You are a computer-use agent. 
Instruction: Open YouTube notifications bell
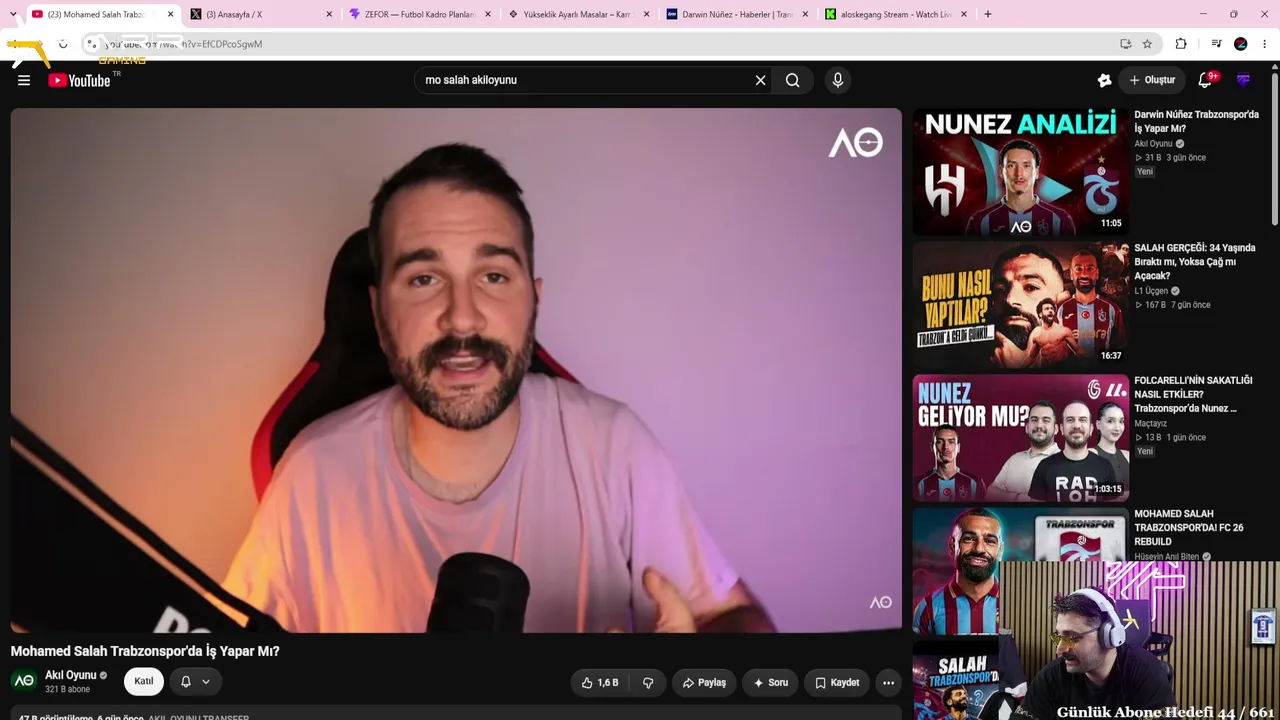(1205, 80)
